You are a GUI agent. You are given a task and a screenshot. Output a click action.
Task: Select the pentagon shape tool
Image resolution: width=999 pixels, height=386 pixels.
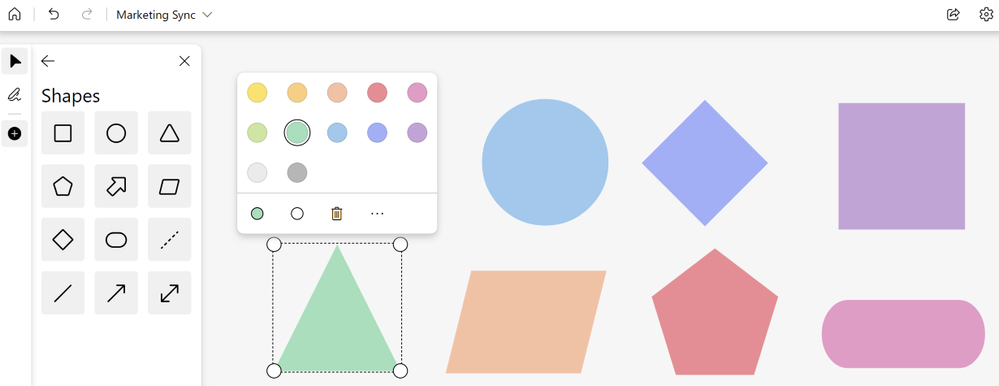coord(62,186)
